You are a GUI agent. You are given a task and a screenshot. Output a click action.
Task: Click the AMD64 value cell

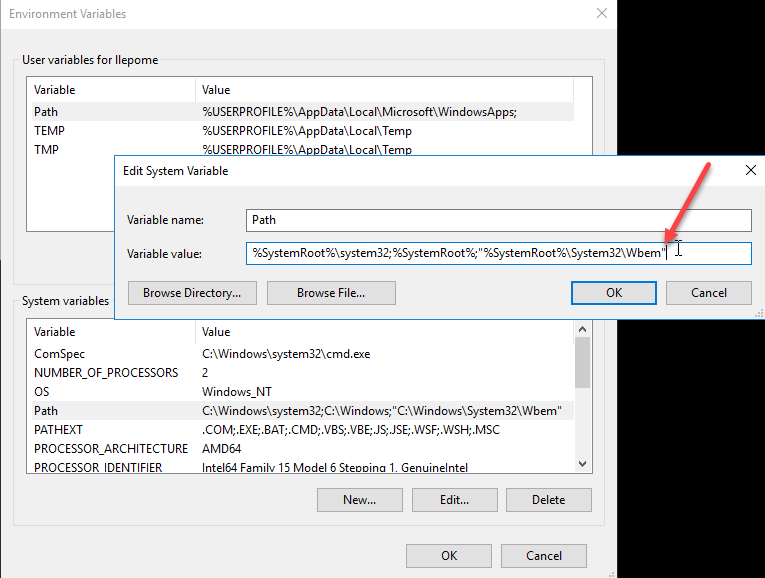(221, 449)
